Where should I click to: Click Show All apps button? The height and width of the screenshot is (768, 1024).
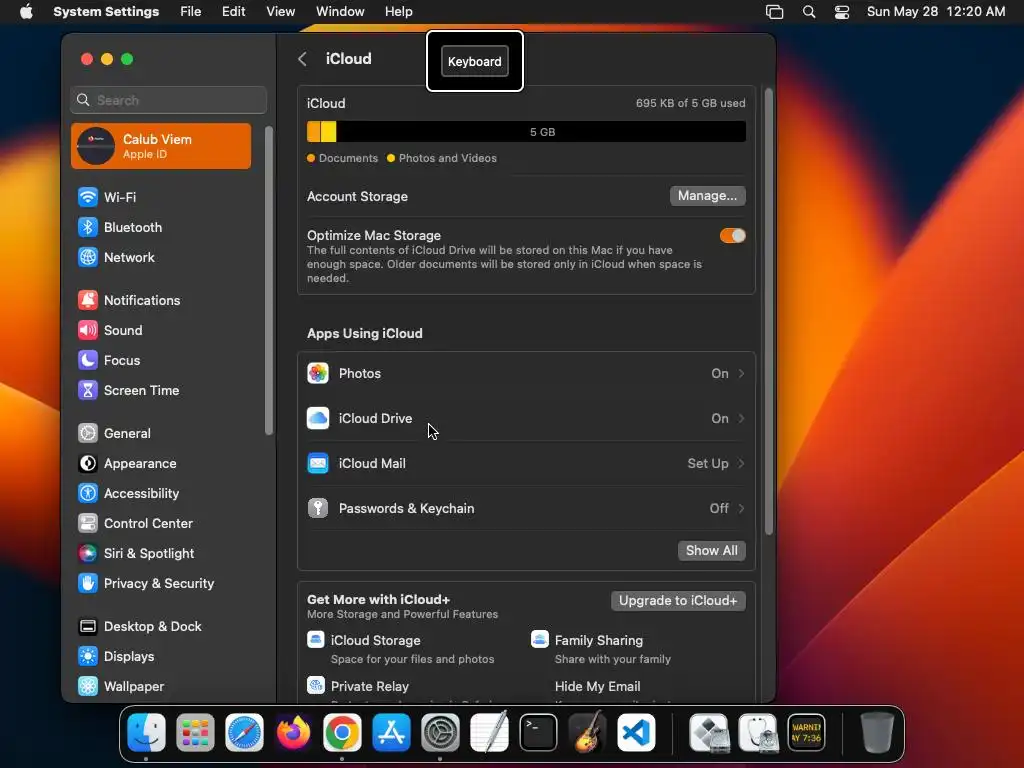[x=711, y=551]
